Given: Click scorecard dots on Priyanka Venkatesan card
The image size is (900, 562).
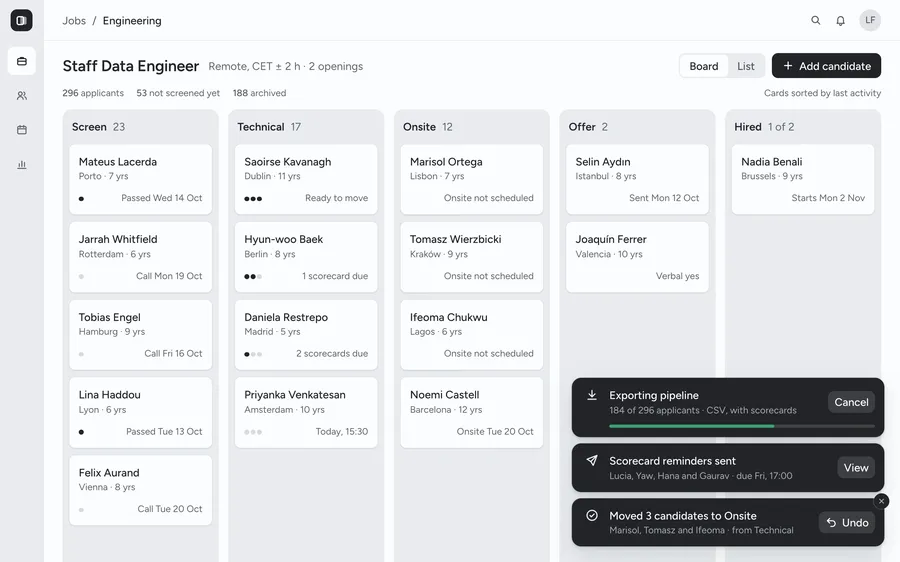Looking at the screenshot, I should pos(253,432).
